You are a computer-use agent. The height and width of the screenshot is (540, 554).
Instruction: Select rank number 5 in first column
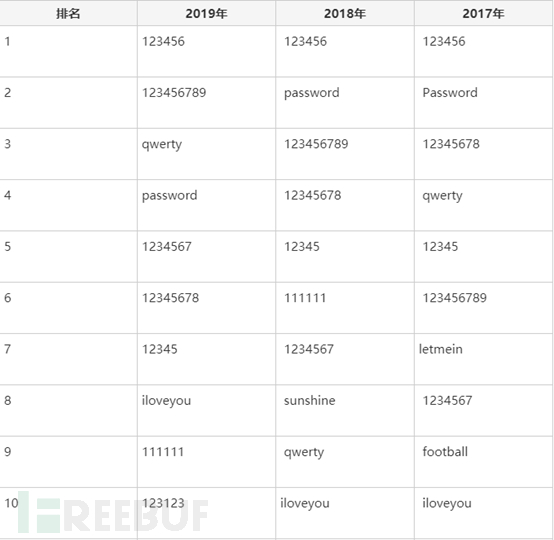[8, 247]
